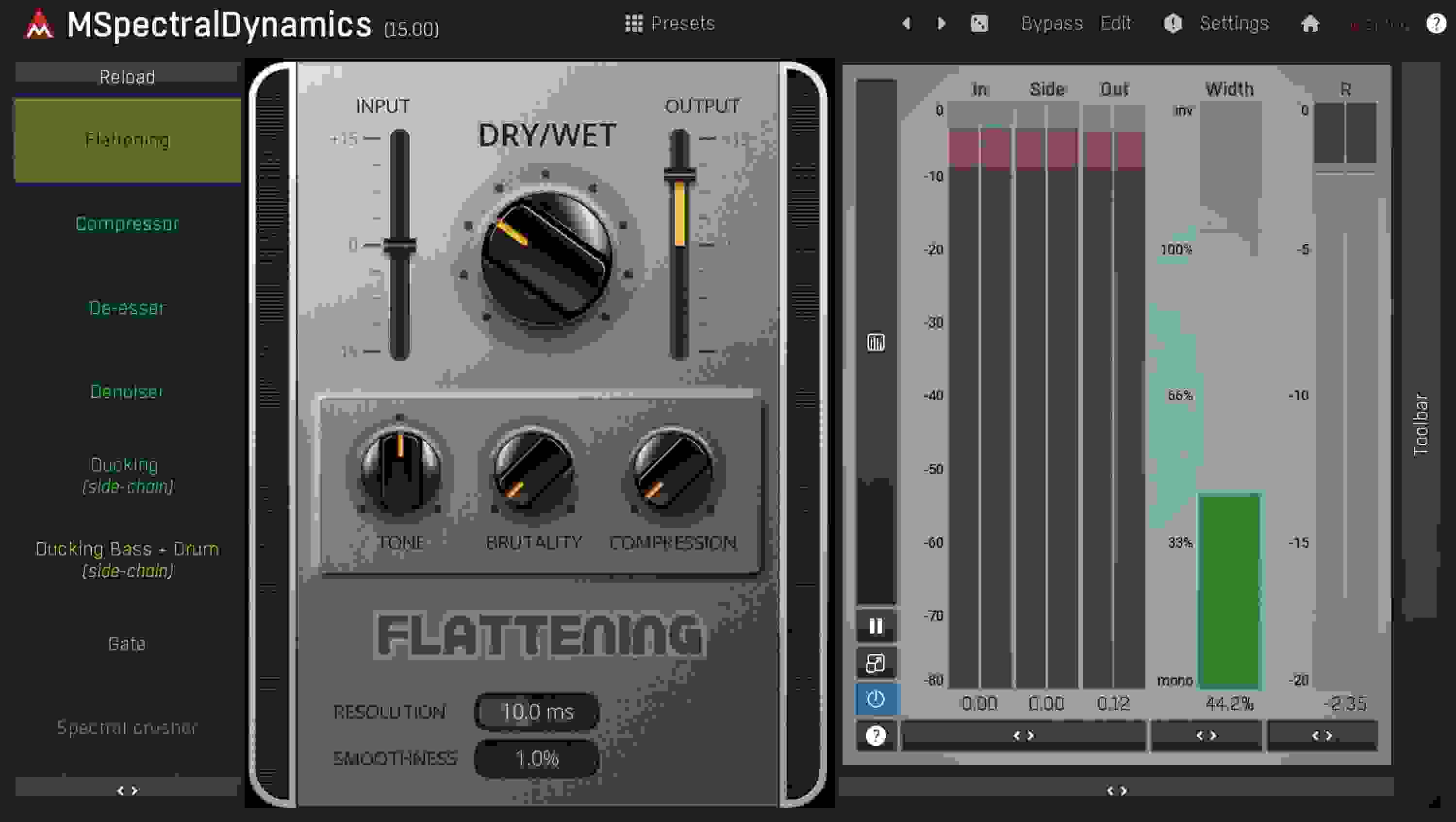Screen dimensions: 1456x822
Task: Open the plugin home page icon
Action: click(x=1310, y=24)
